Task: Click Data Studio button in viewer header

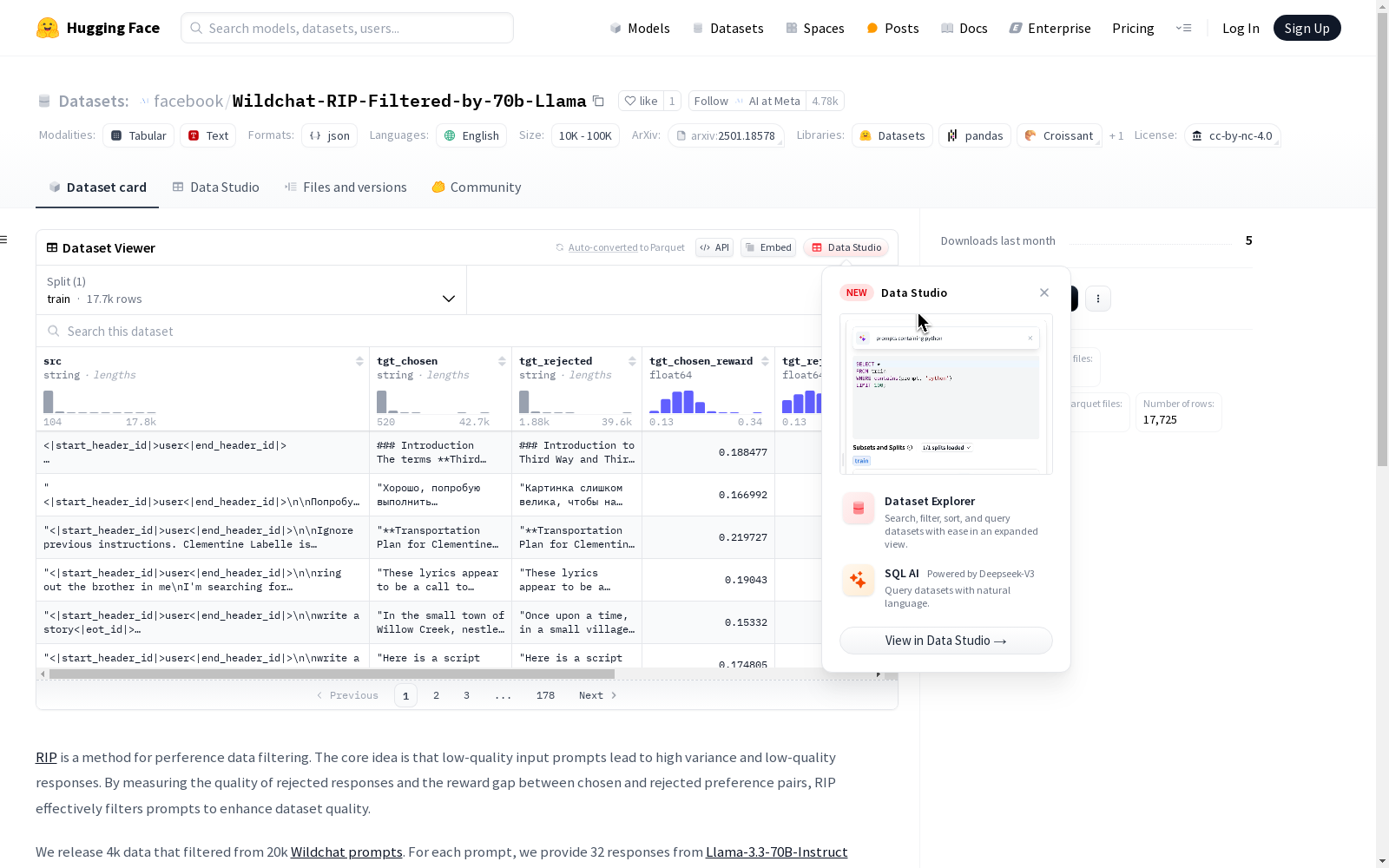Action: 846,247
